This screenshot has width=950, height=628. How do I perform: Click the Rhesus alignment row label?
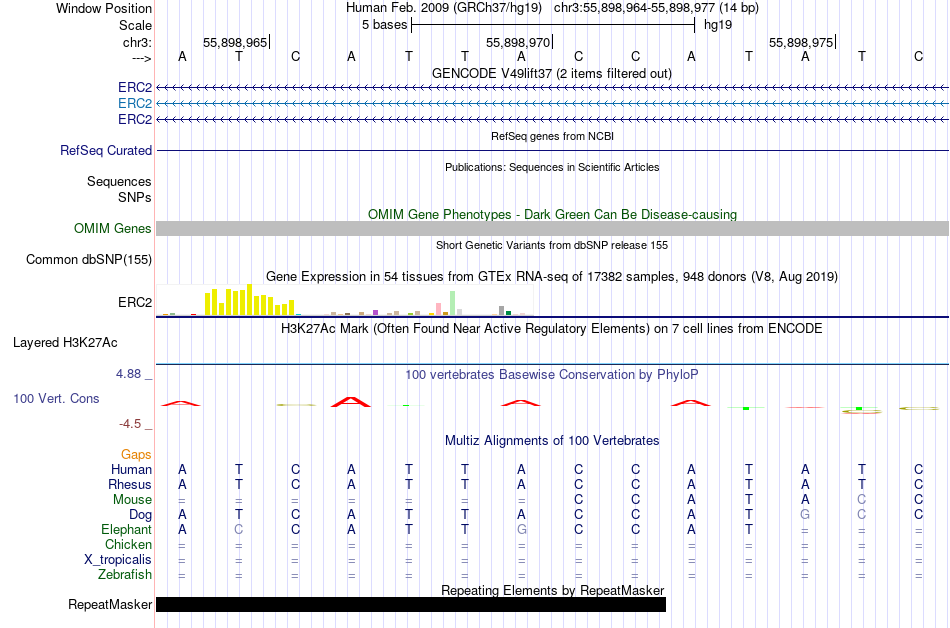click(130, 484)
